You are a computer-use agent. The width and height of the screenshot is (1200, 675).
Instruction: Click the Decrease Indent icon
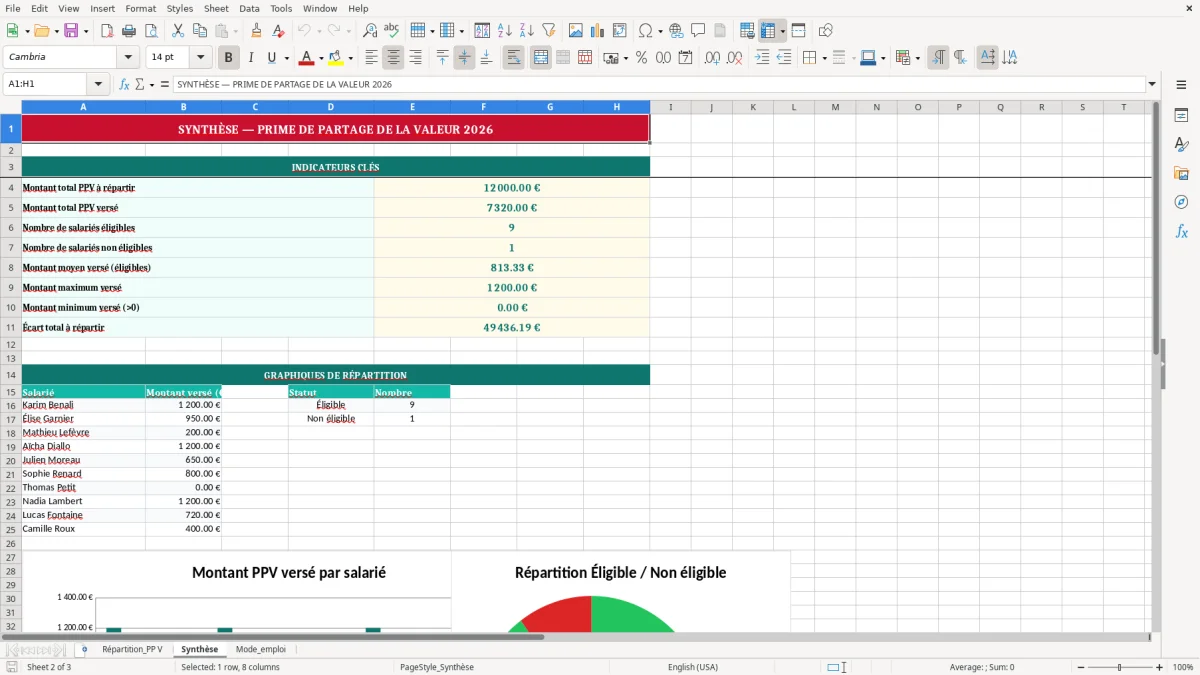tap(784, 58)
